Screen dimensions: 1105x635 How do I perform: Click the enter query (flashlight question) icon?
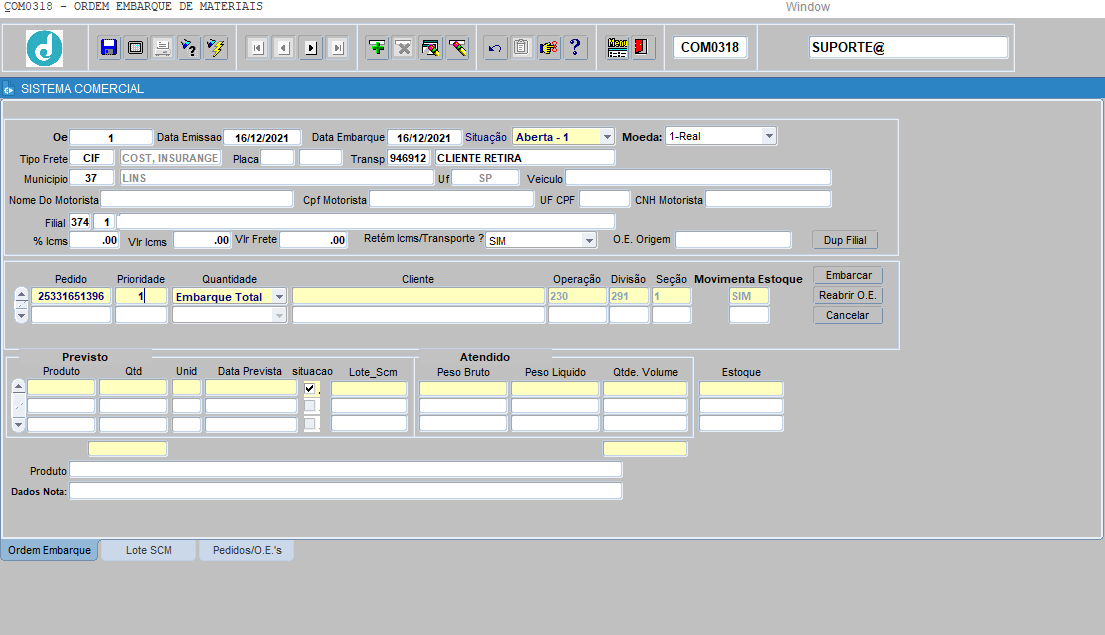189,48
